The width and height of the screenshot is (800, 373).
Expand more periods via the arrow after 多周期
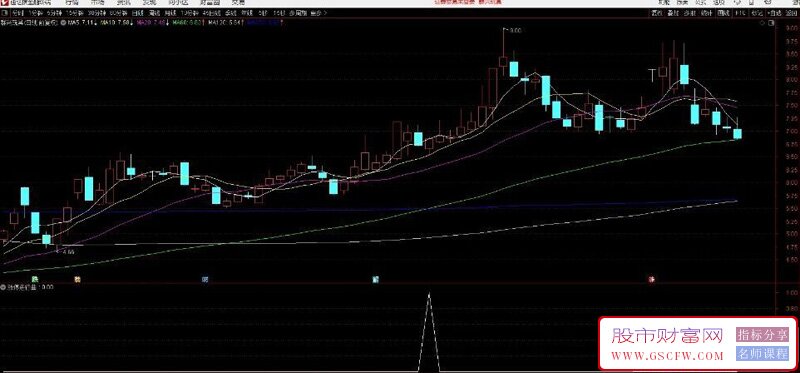[326, 13]
